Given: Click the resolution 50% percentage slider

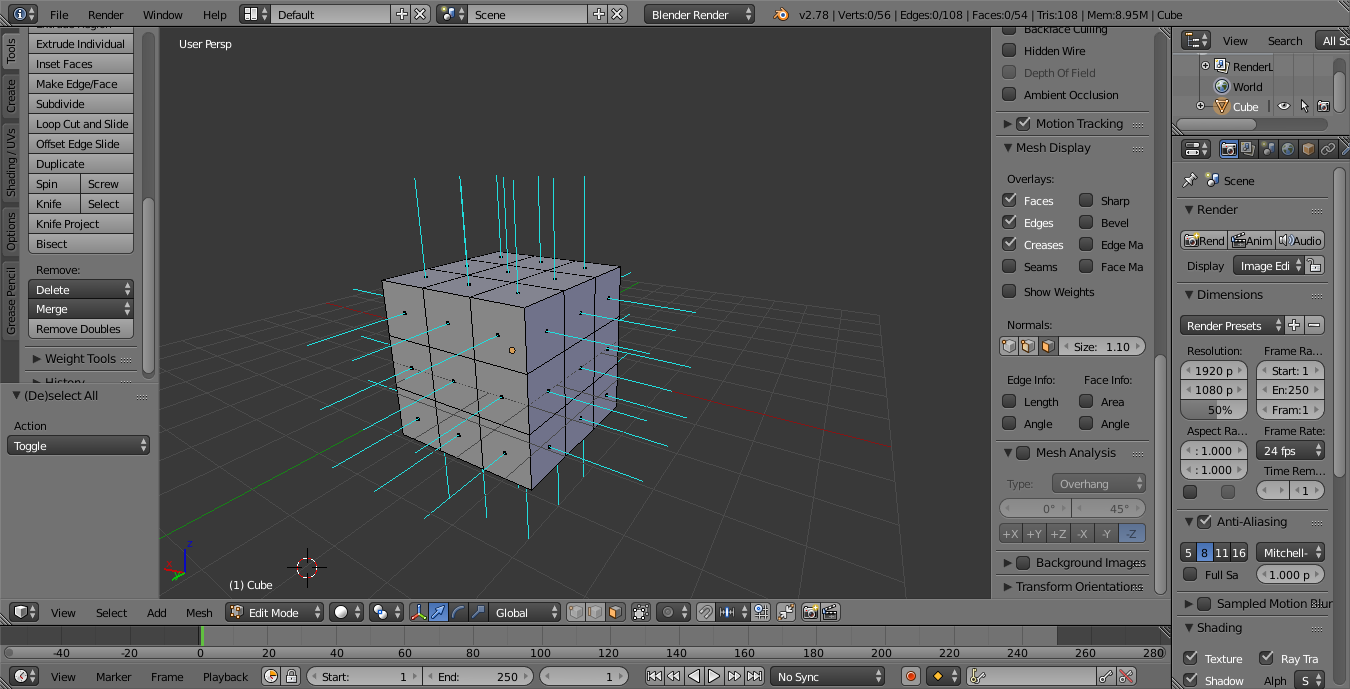Looking at the screenshot, I should pos(1214,410).
